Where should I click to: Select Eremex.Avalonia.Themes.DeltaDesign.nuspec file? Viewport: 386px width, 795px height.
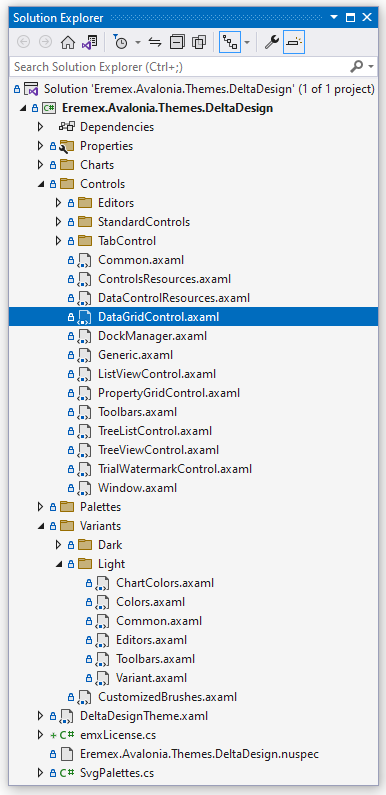pos(199,754)
